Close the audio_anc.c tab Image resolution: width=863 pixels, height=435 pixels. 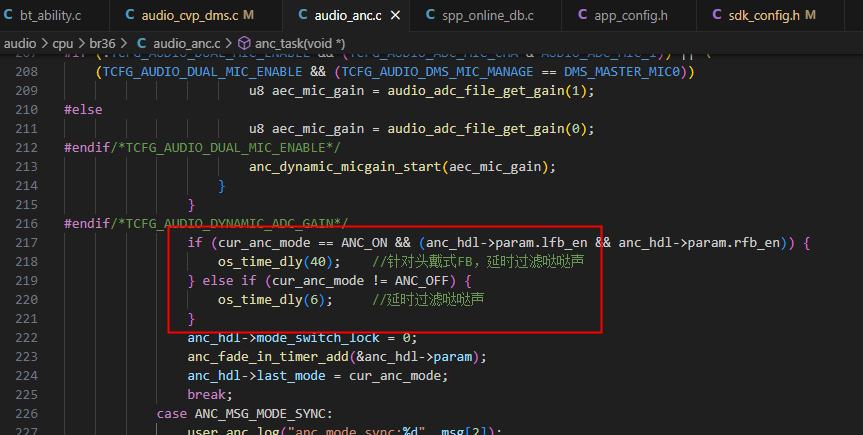395,15
